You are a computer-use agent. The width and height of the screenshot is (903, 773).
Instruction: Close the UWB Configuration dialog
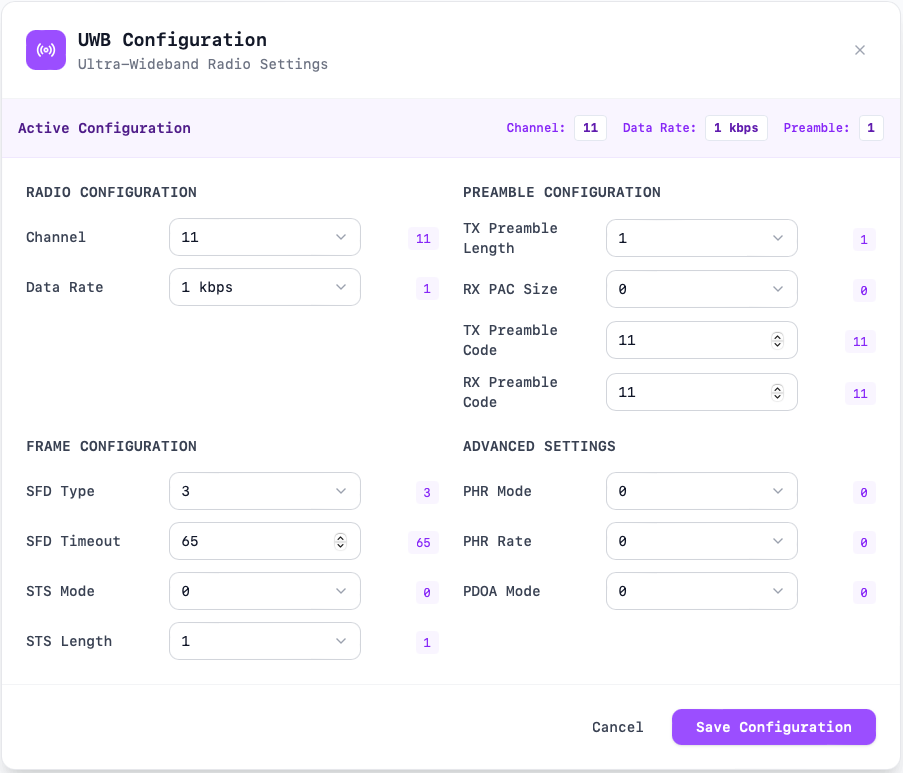[859, 50]
